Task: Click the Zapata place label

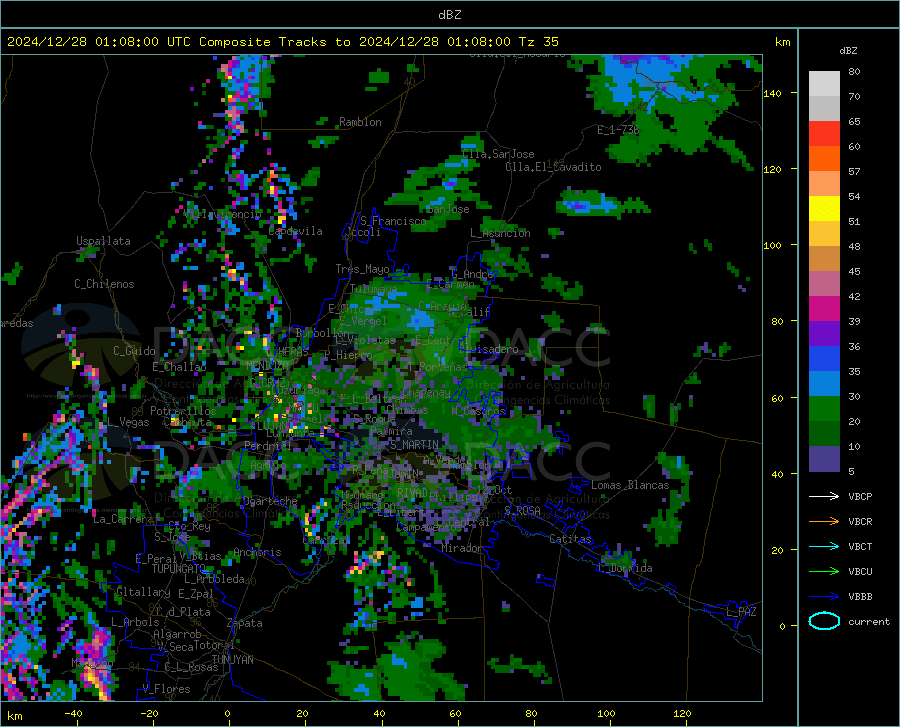Action: click(x=245, y=623)
